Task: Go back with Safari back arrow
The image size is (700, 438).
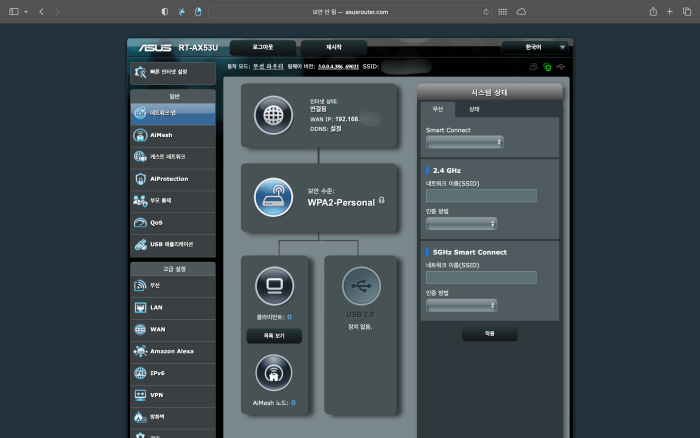Action: coord(41,12)
